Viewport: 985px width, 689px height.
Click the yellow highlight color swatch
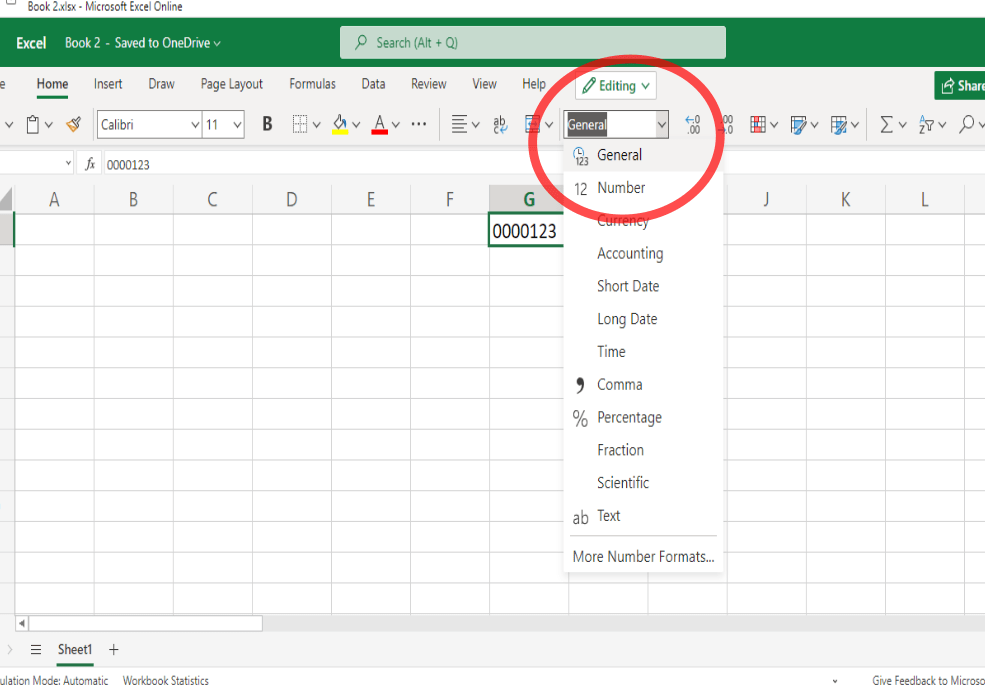340,131
